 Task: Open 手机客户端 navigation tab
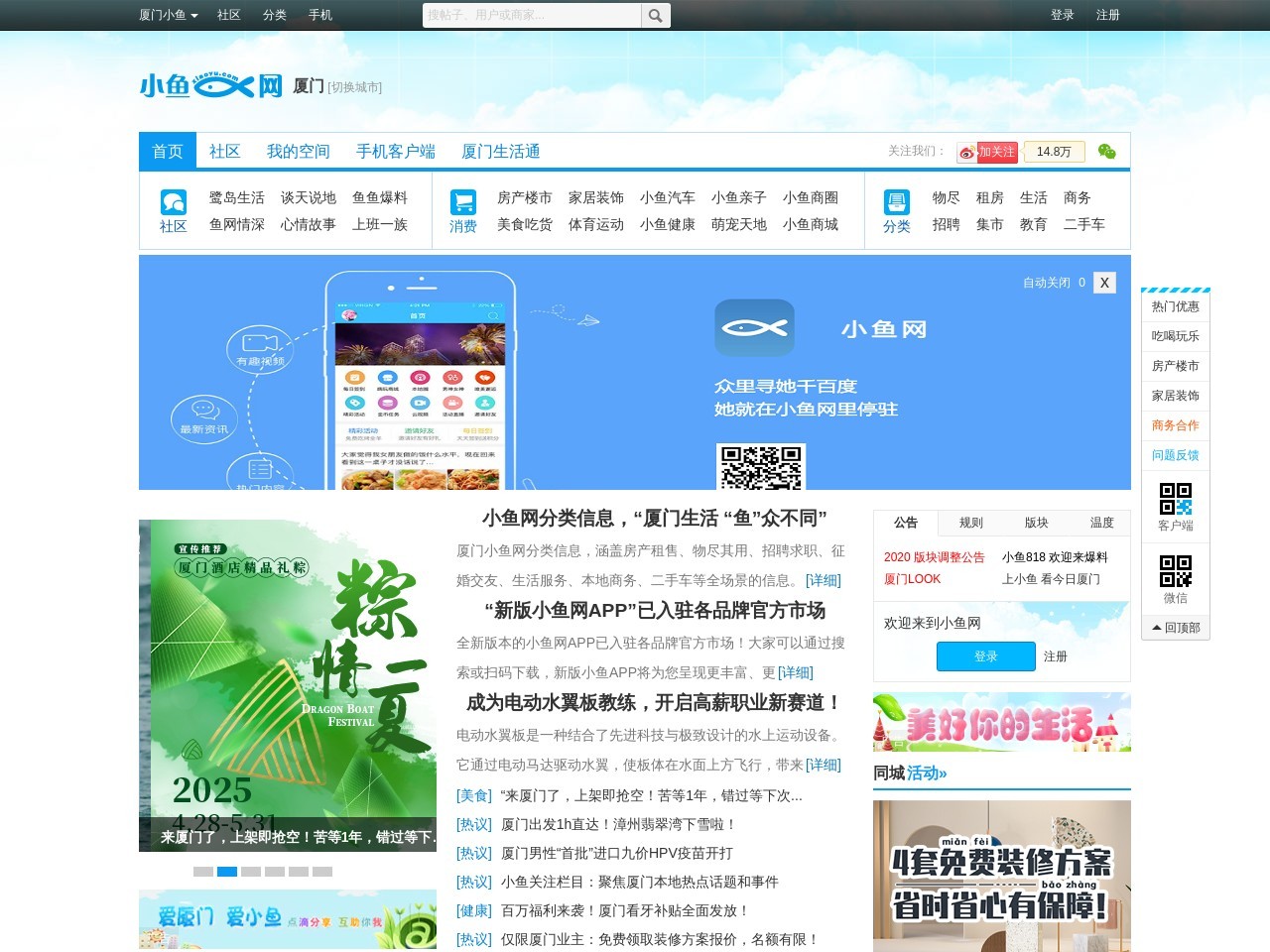tap(396, 151)
